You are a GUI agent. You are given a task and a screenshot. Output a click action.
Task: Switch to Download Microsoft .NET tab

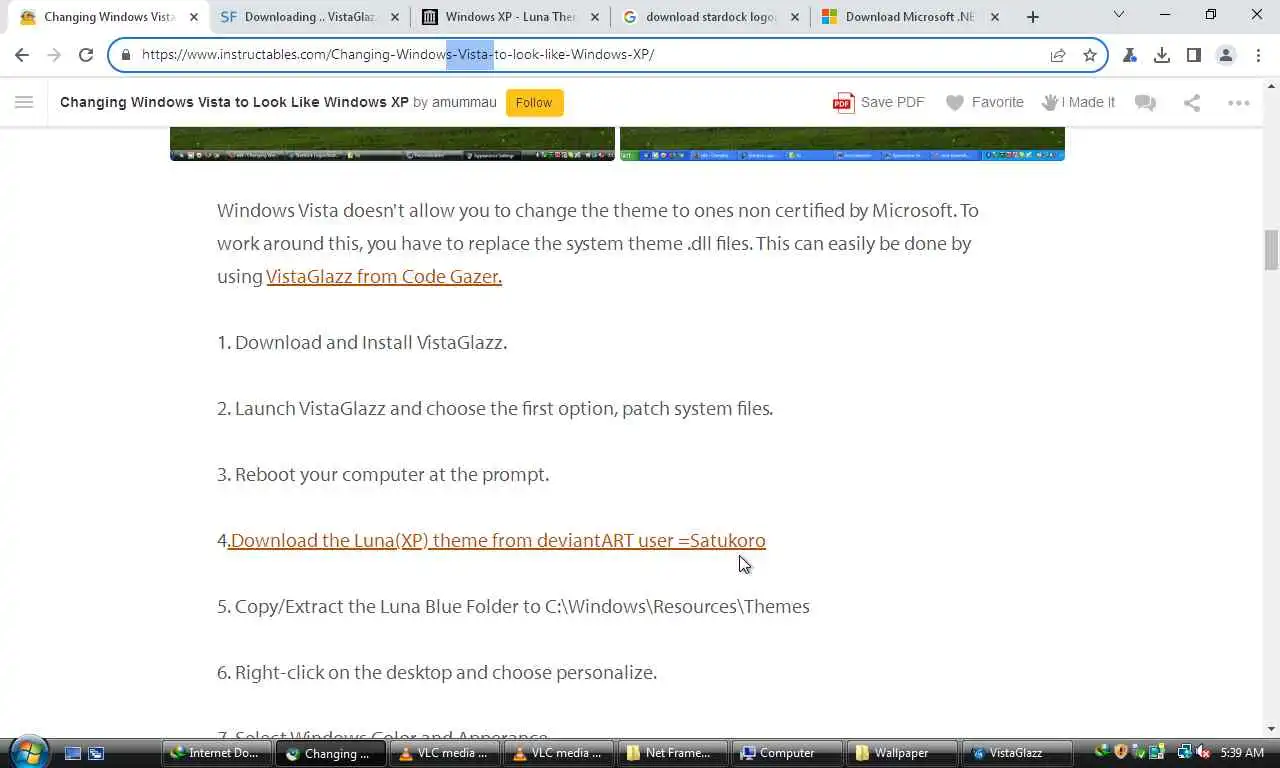910,17
